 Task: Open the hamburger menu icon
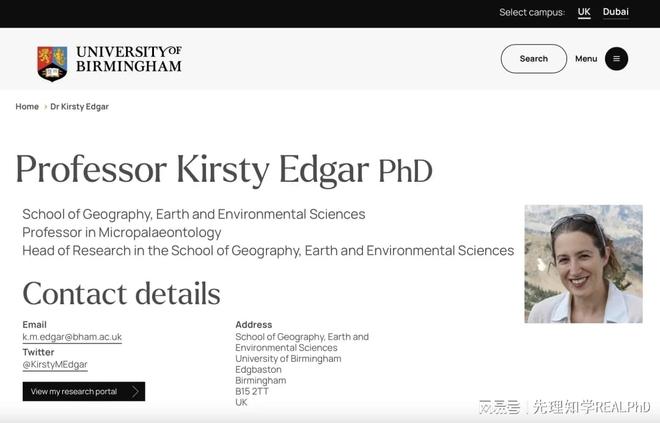pos(616,59)
